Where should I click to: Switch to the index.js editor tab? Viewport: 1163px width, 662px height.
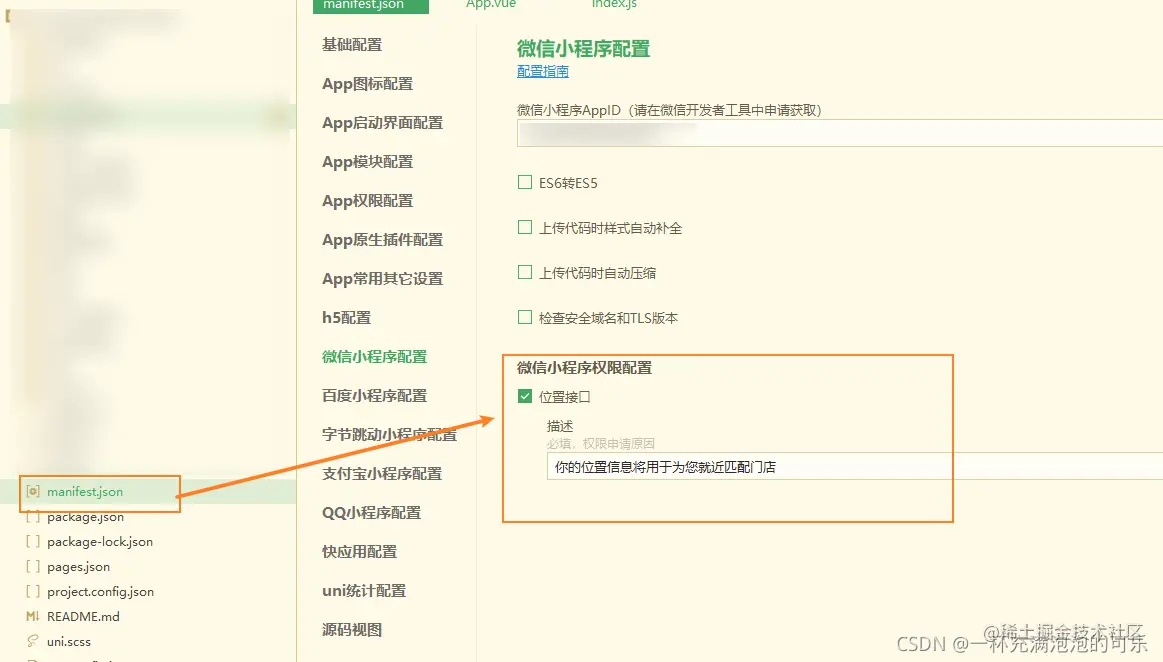click(614, 4)
